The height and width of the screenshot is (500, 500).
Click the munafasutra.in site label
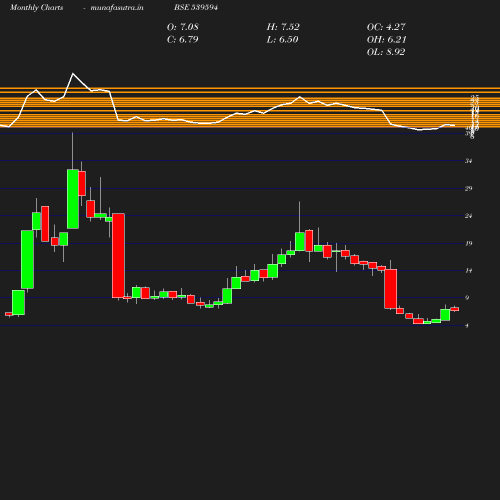[x=117, y=7]
